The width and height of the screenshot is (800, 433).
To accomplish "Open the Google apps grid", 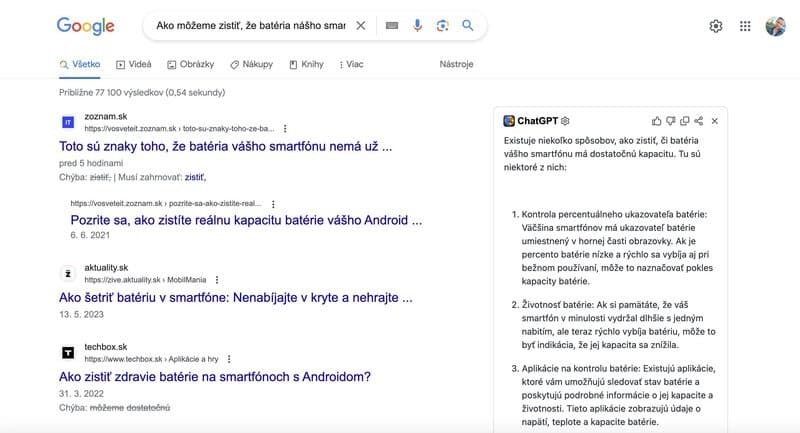I will coord(745,26).
